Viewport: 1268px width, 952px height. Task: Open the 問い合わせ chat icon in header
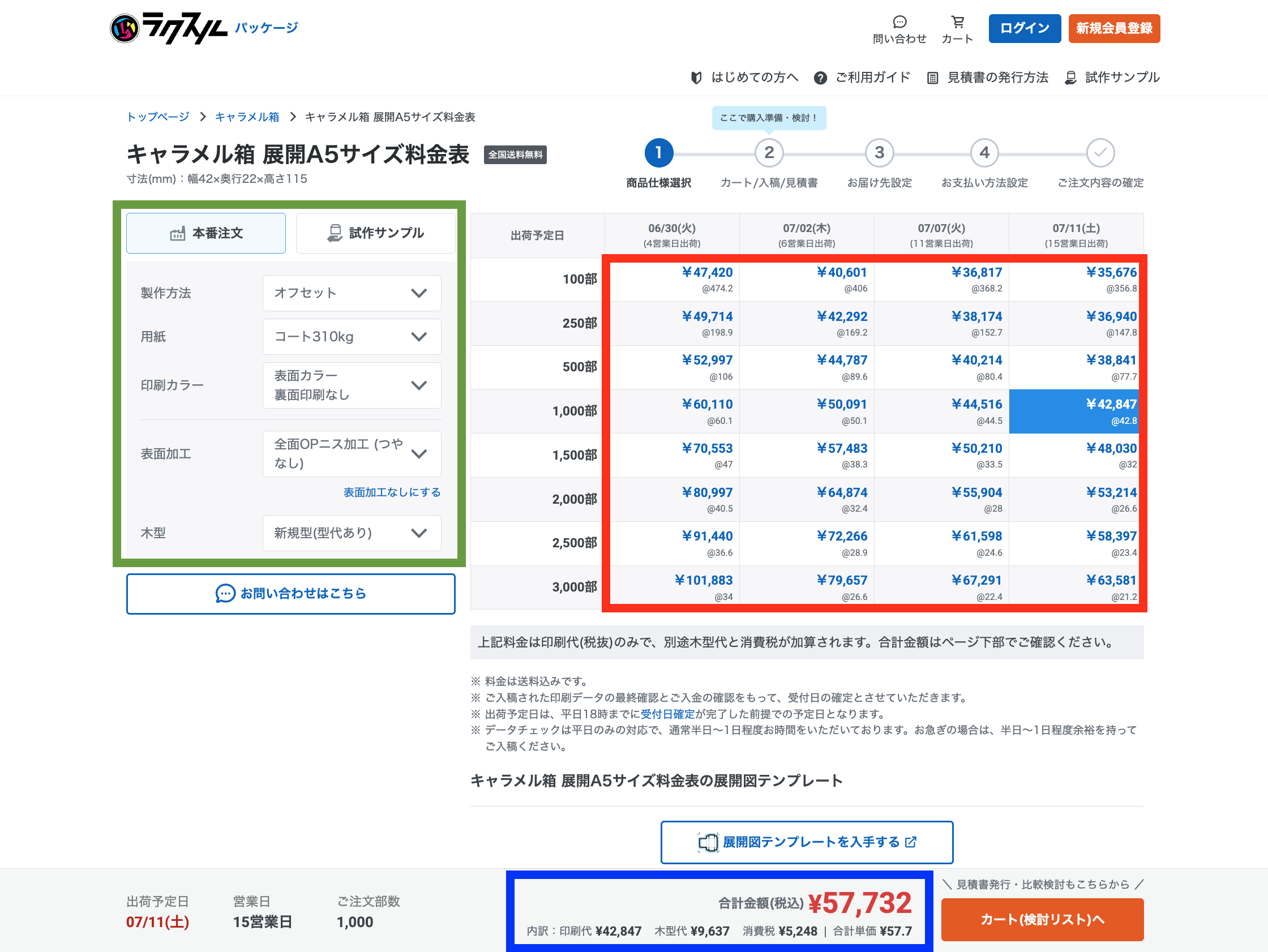[899, 22]
